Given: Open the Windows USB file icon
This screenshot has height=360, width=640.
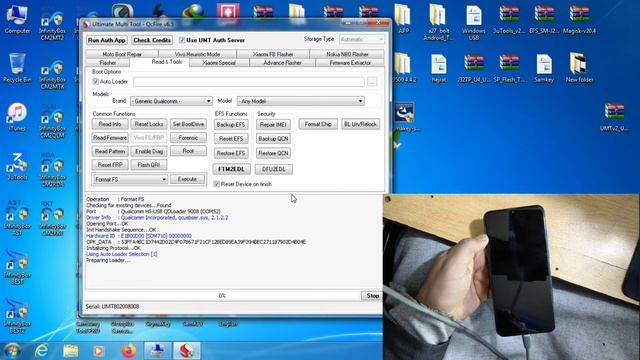Looking at the screenshot, I should (473, 22).
